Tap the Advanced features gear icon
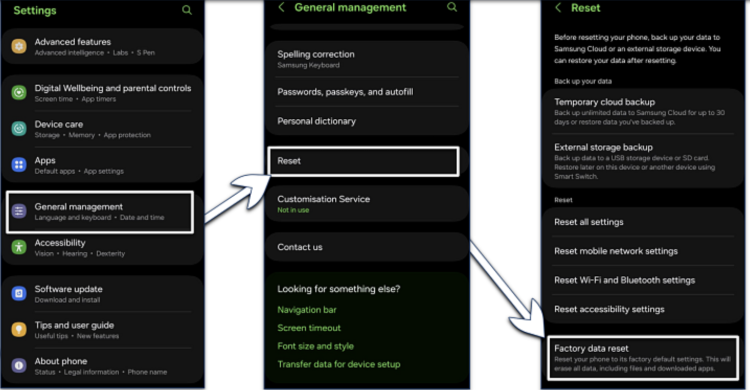Screen dimensions: 750x390 click(19, 46)
